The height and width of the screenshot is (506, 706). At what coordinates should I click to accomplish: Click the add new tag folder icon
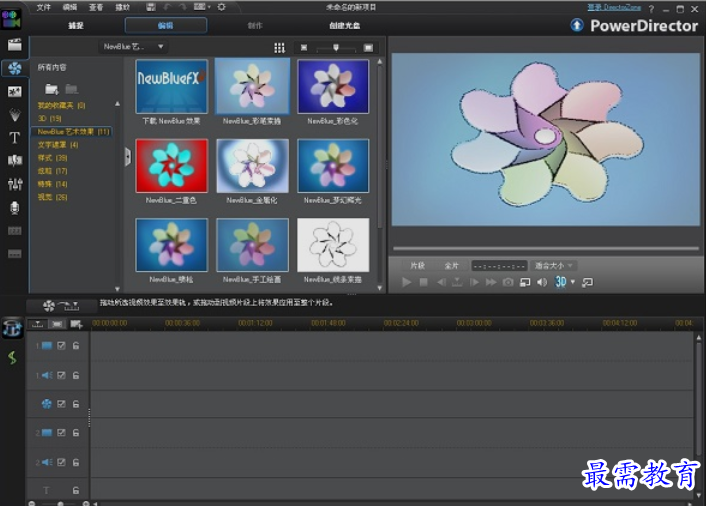[x=51, y=89]
